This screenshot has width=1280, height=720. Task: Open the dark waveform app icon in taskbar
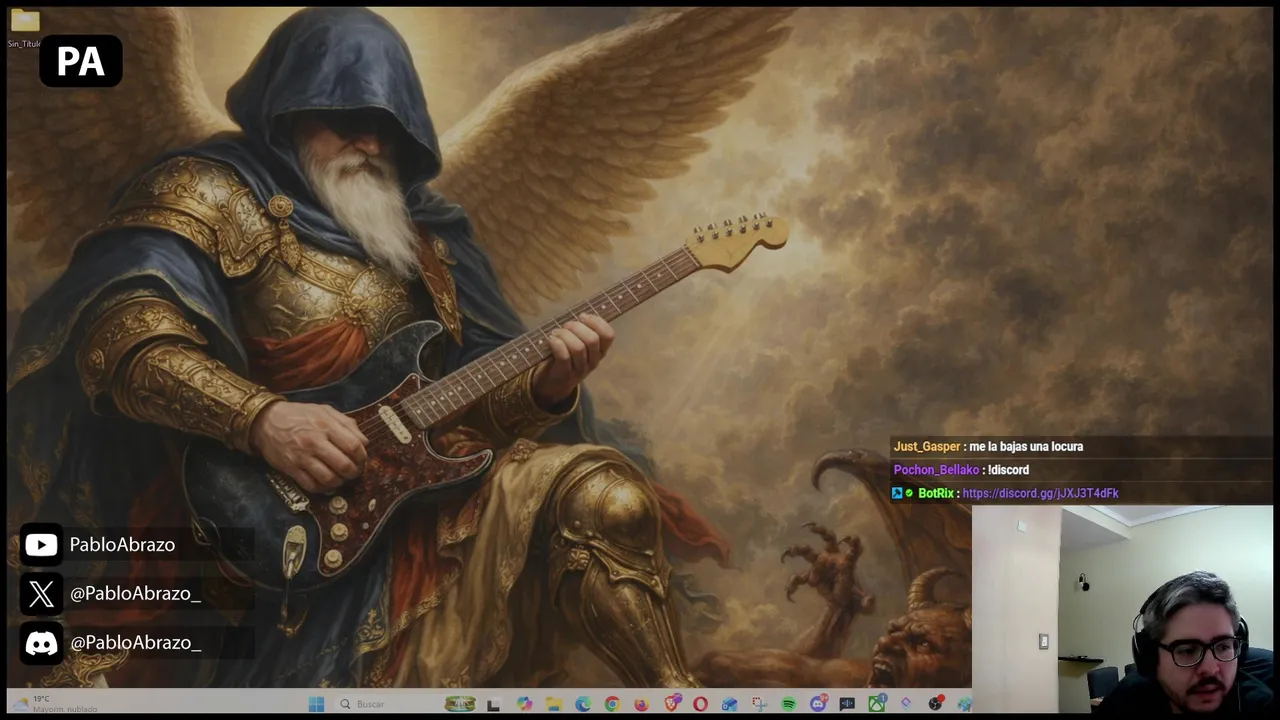(x=847, y=704)
